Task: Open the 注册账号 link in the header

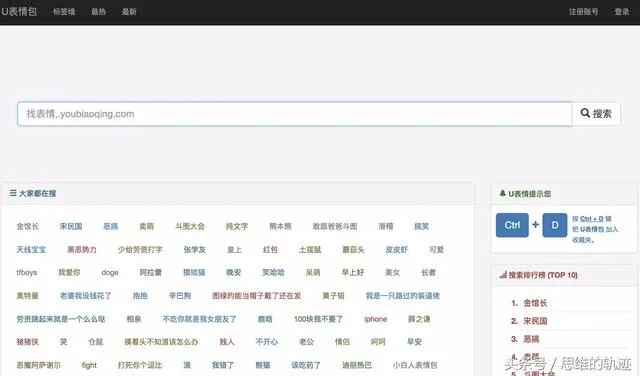Action: tap(584, 12)
